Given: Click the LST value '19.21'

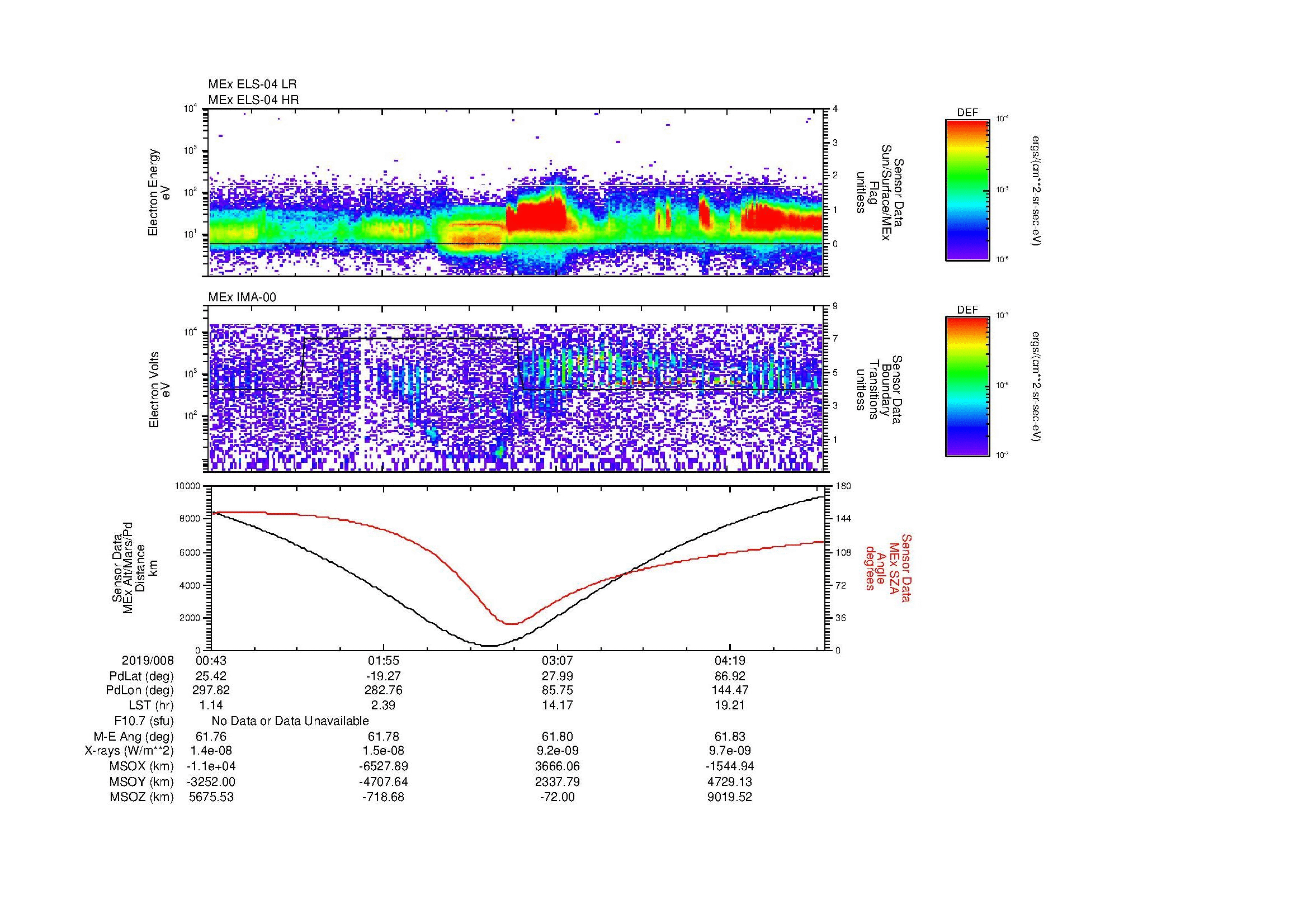Looking at the screenshot, I should (x=730, y=705).
